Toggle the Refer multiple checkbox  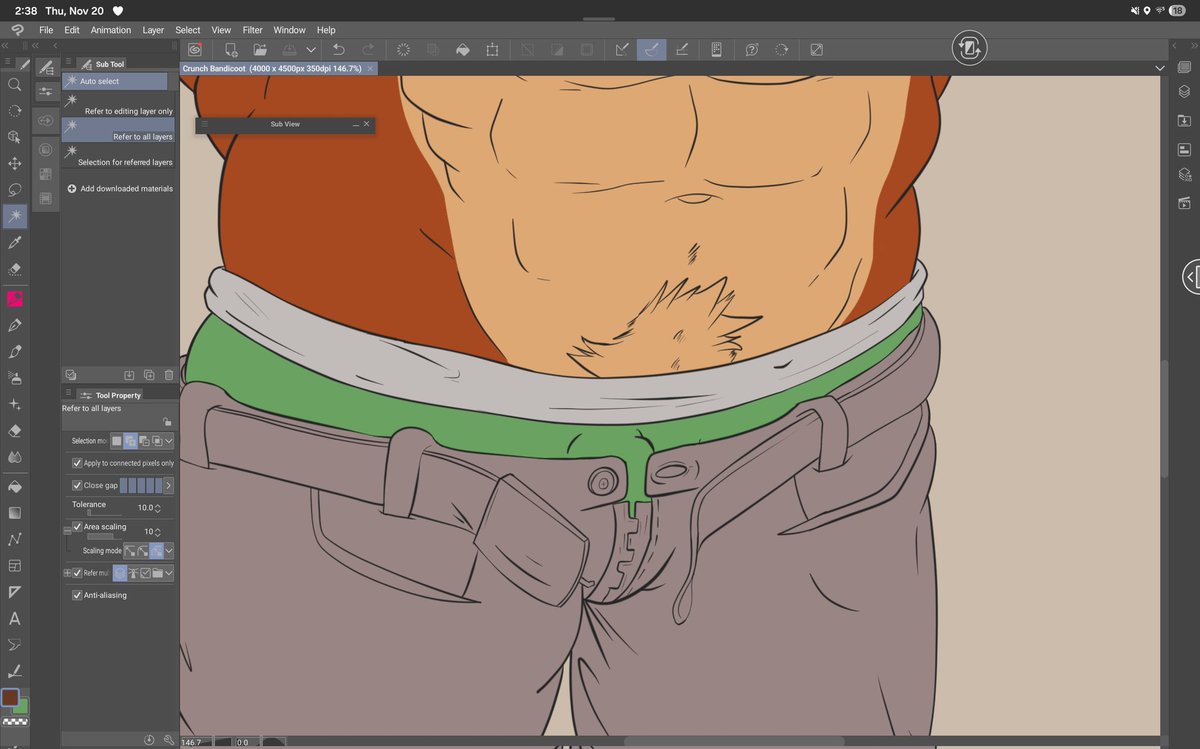77,573
